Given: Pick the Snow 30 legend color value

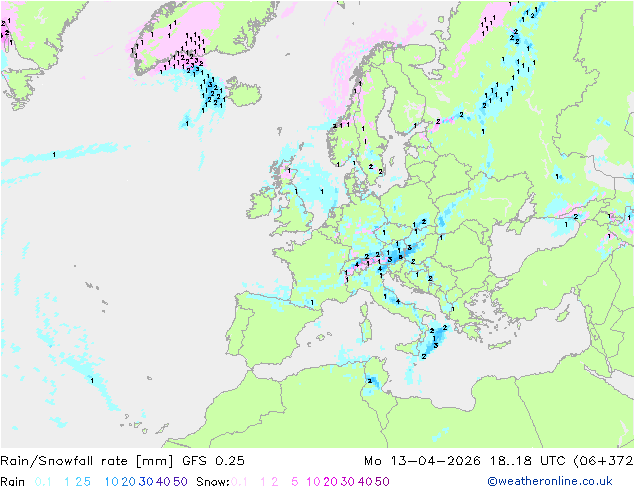Looking at the screenshot, I should (348, 482).
